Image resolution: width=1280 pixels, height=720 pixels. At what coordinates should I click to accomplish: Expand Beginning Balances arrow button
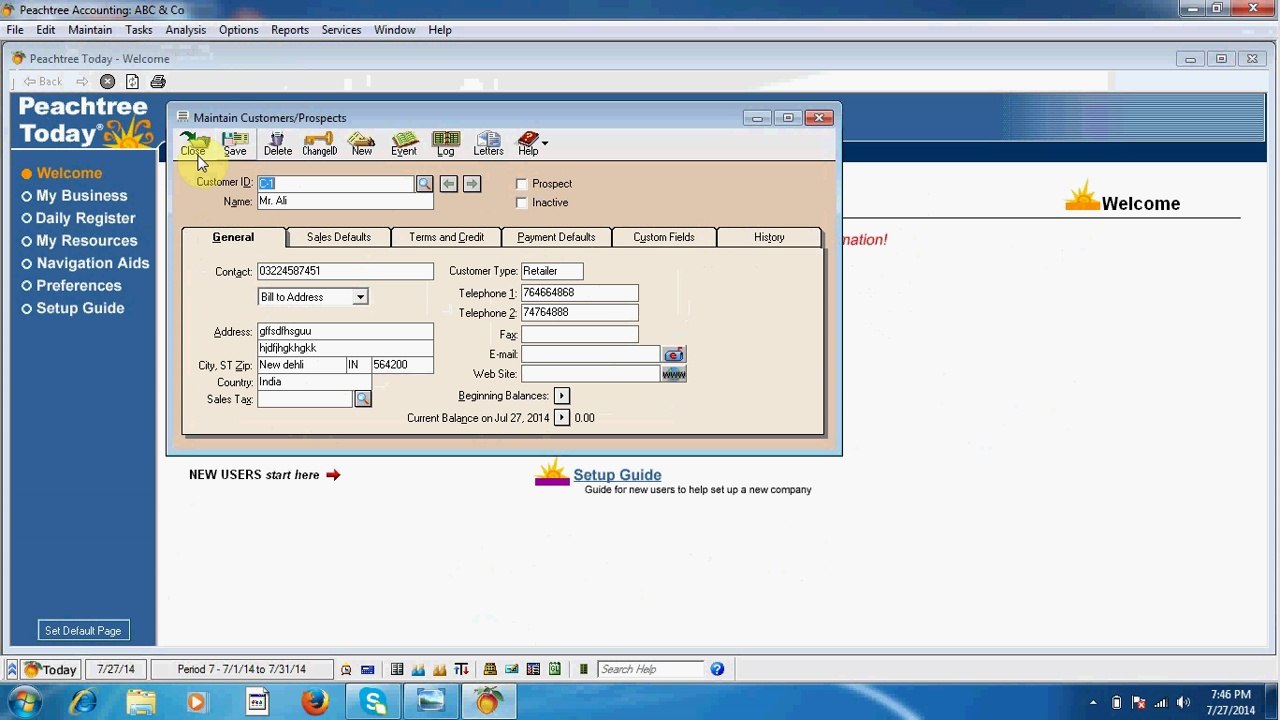561,396
